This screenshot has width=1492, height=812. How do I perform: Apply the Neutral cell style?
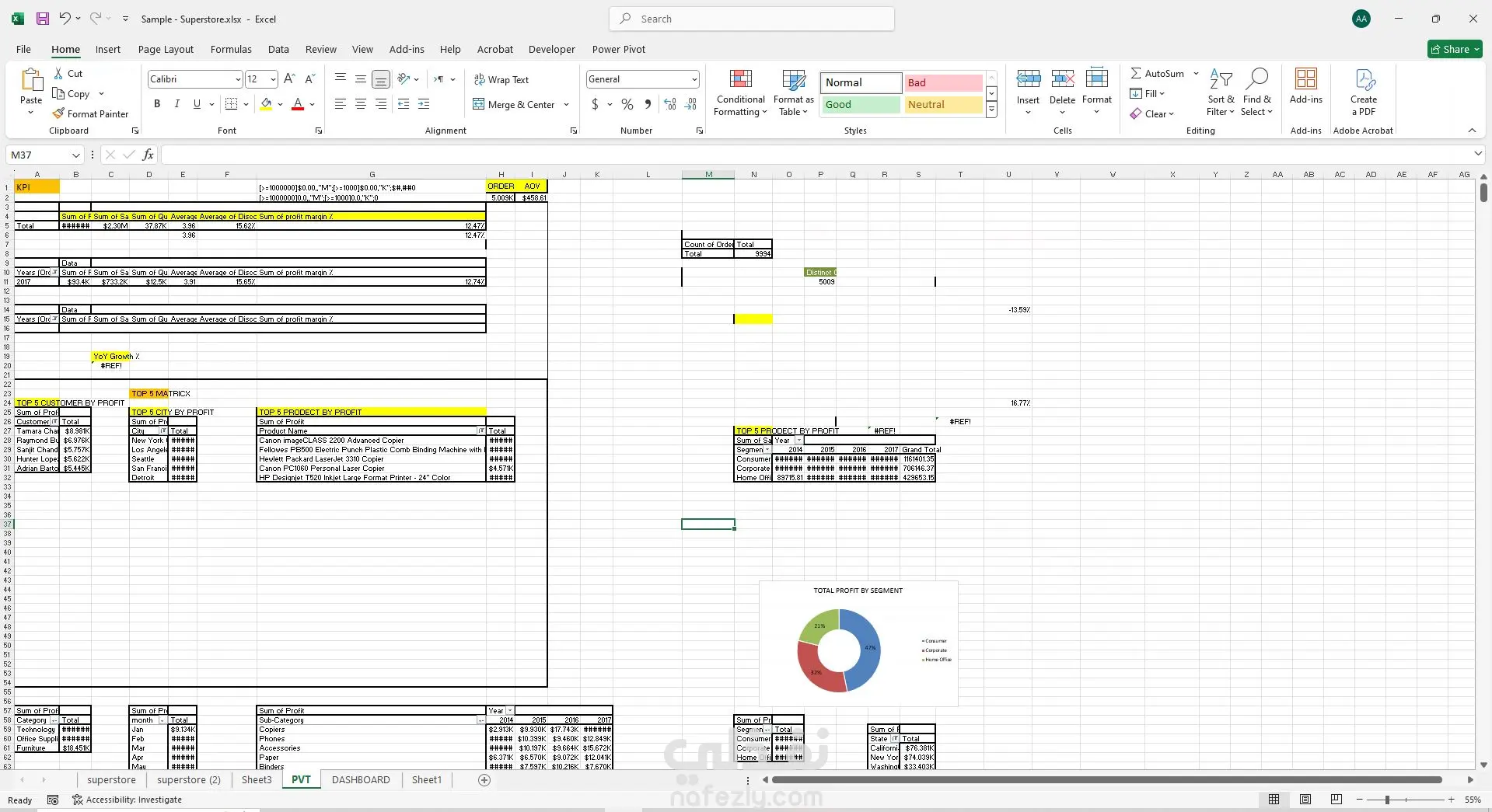tap(943, 105)
